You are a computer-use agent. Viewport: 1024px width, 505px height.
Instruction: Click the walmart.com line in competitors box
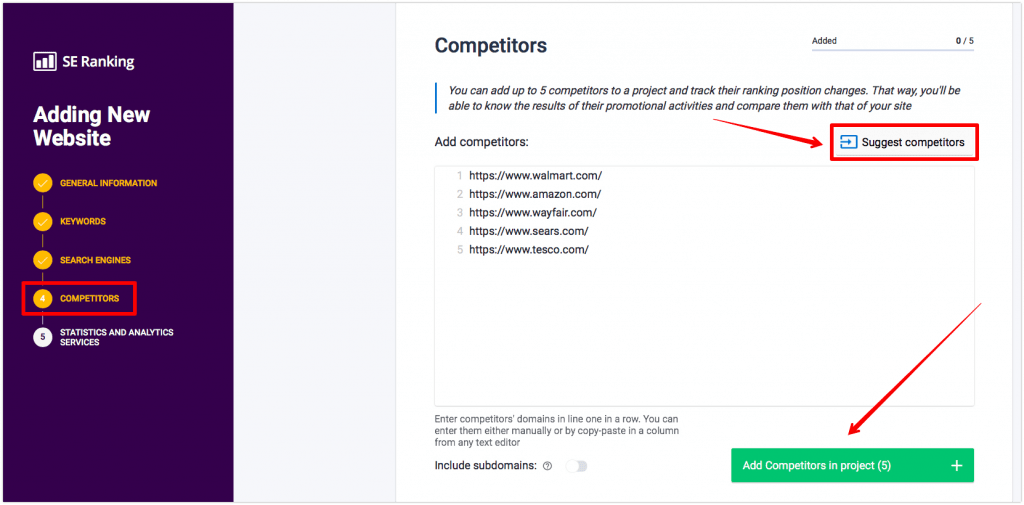tap(536, 176)
